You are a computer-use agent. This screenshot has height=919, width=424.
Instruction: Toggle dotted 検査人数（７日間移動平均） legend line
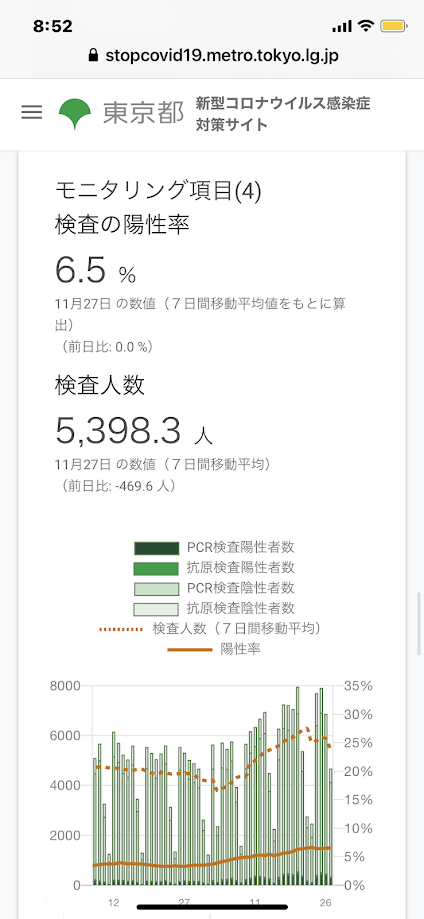[x=121, y=629]
